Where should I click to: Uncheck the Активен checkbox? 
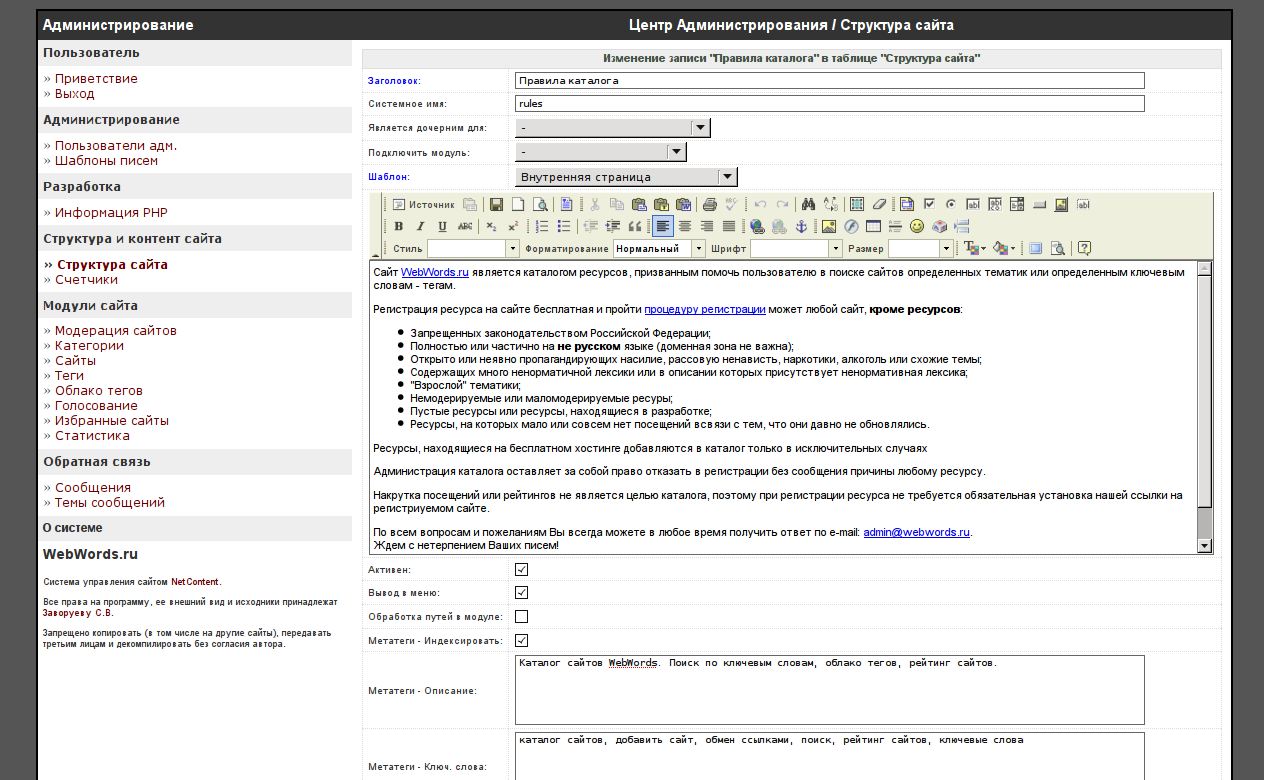tap(519, 568)
